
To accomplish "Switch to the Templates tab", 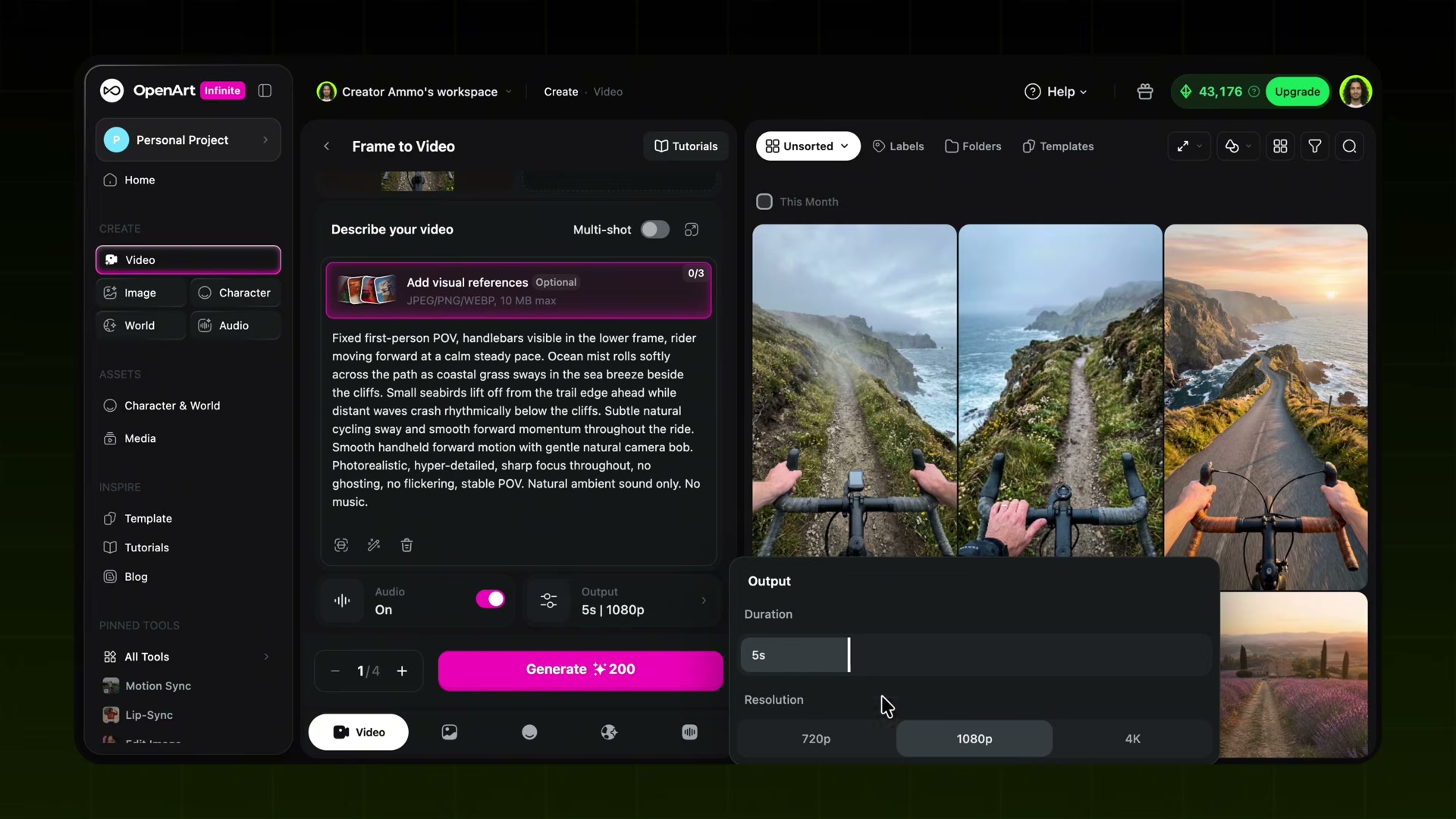I will (x=1058, y=146).
